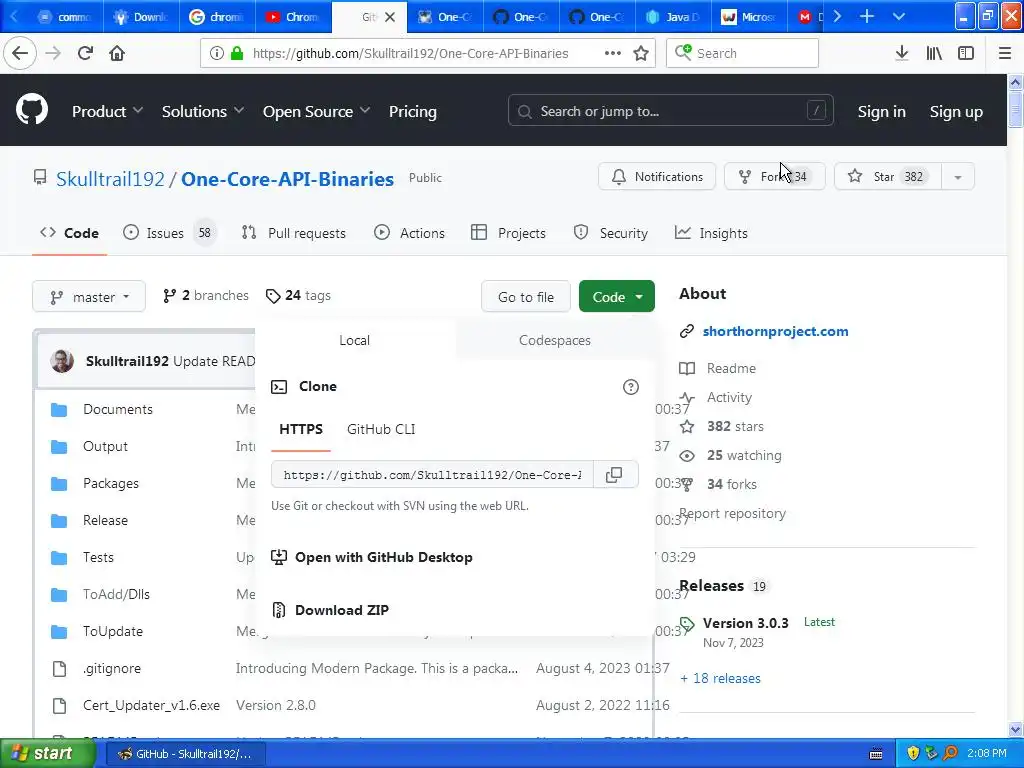The width and height of the screenshot is (1024, 768).
Task: Open the Actions tab
Action: click(x=409, y=233)
